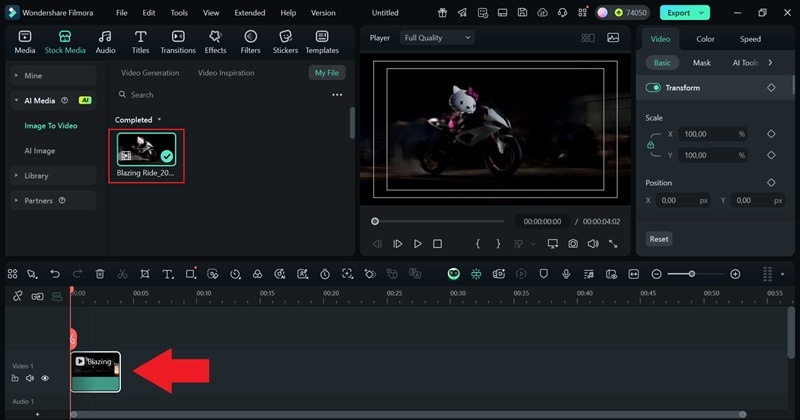800x420 pixels.
Task: Open the Titles tab
Action: 140,42
